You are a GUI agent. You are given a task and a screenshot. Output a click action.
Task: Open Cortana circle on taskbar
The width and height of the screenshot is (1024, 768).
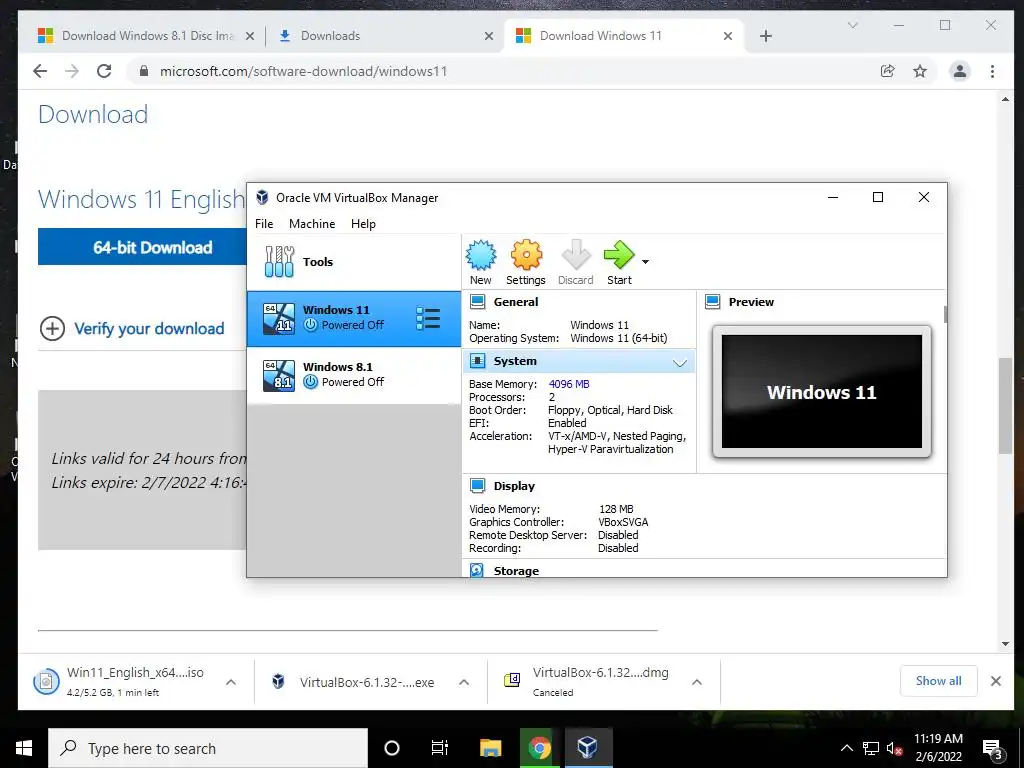point(391,748)
